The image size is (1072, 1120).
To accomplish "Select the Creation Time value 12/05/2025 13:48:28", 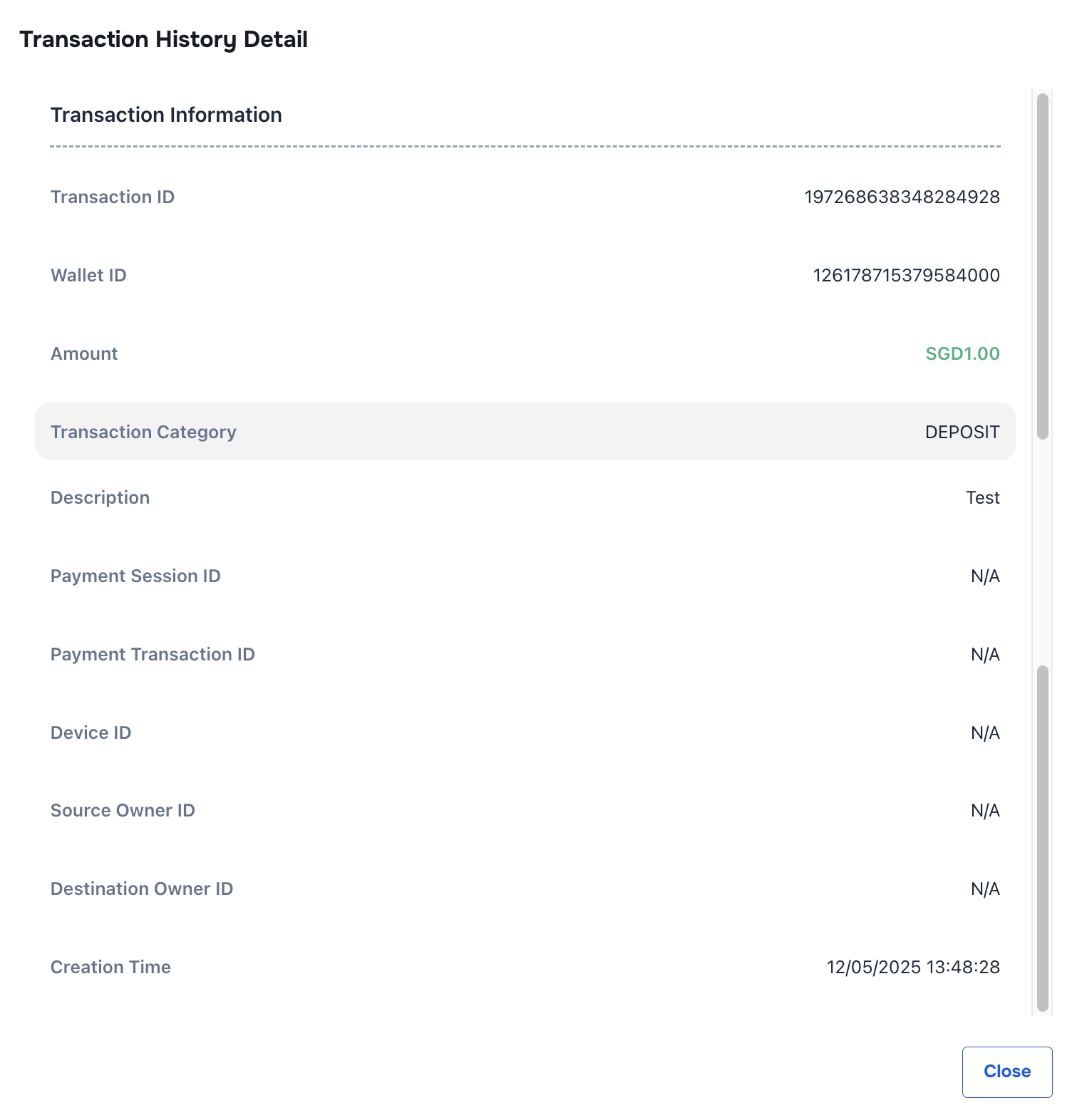I will (x=913, y=967).
